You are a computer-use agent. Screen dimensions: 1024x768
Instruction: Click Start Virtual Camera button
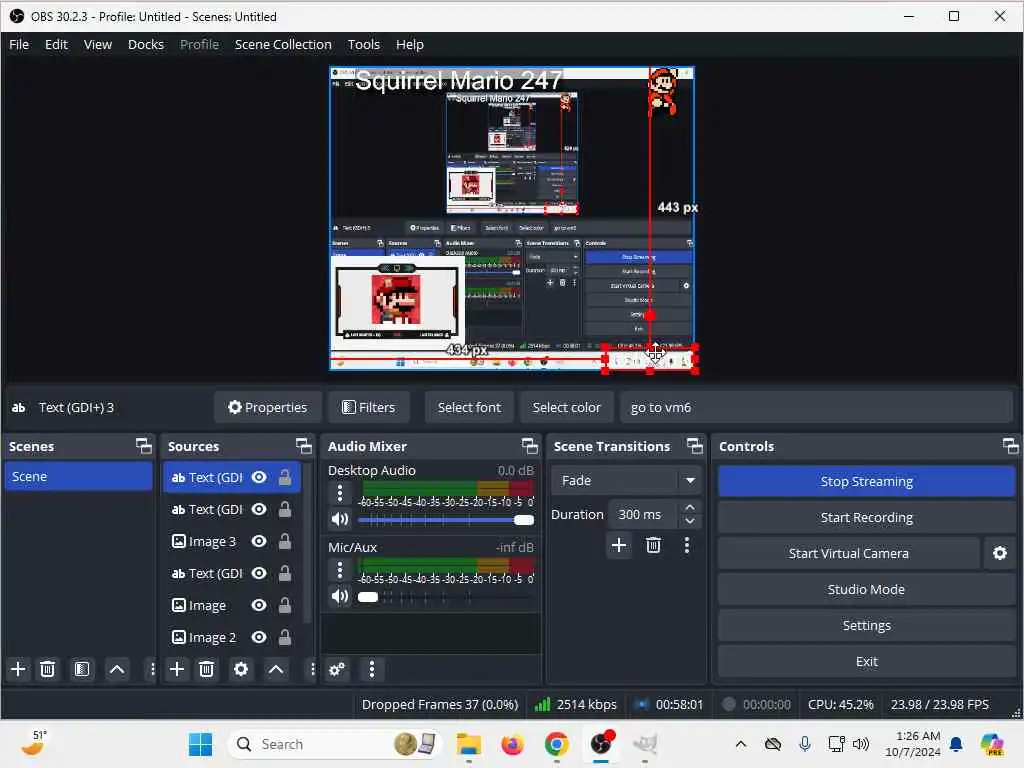[x=848, y=553]
